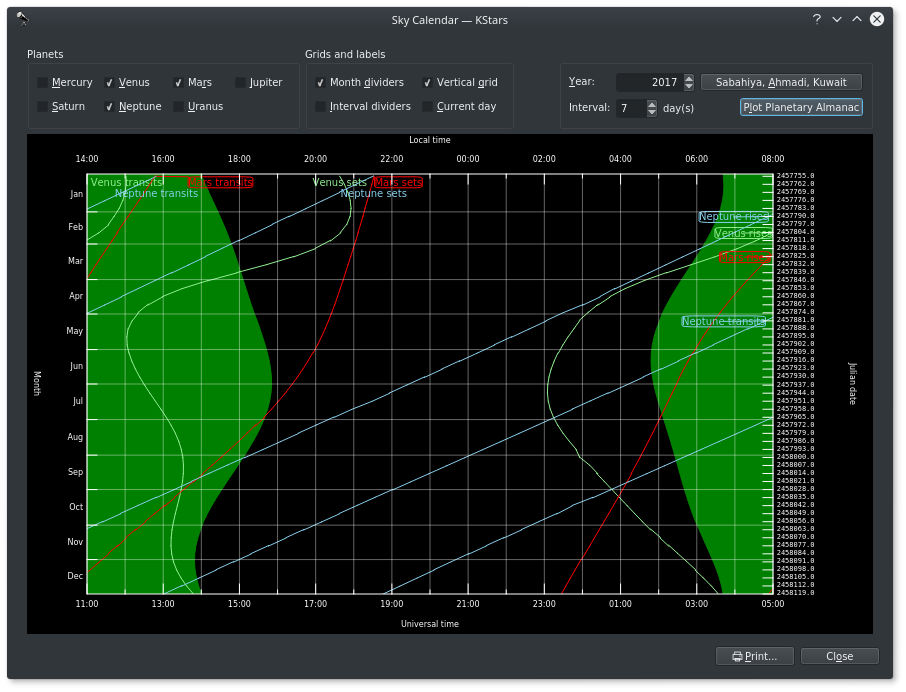
Task: Disable the Vertical grid option
Action: pos(428,83)
